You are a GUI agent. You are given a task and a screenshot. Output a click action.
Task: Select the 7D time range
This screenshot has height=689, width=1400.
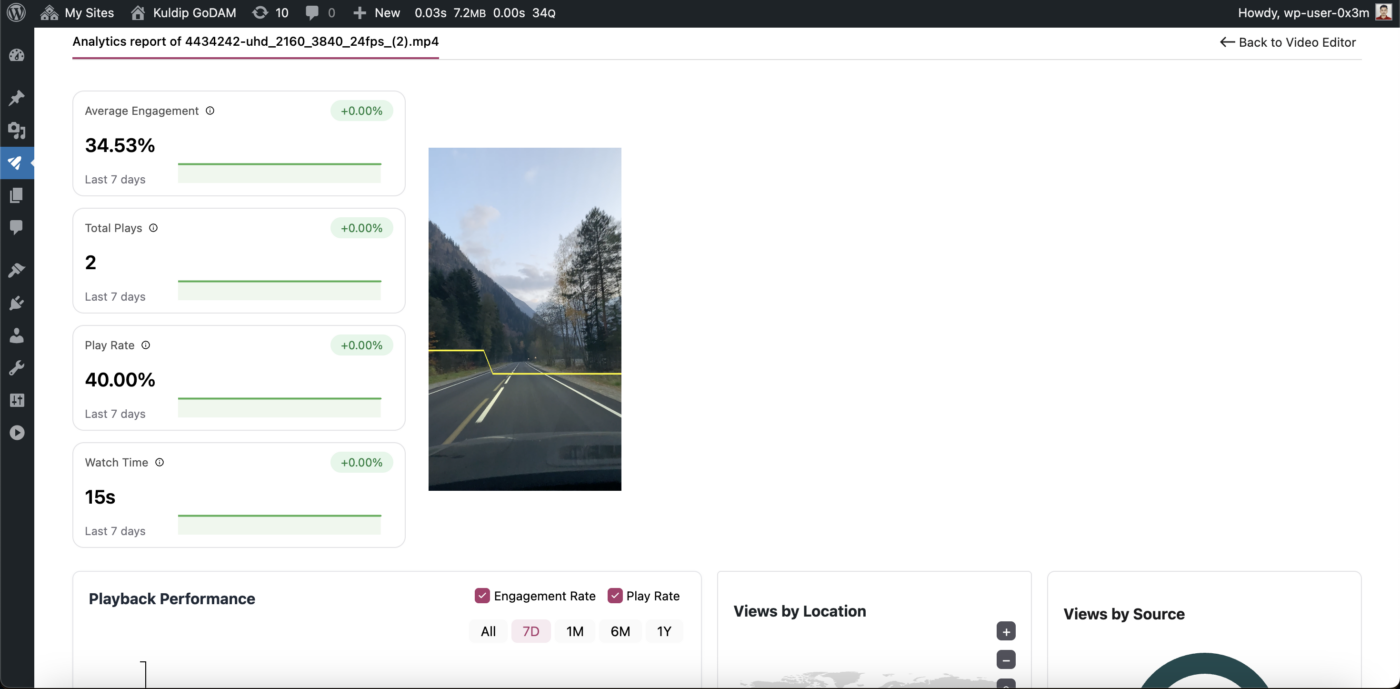(531, 631)
